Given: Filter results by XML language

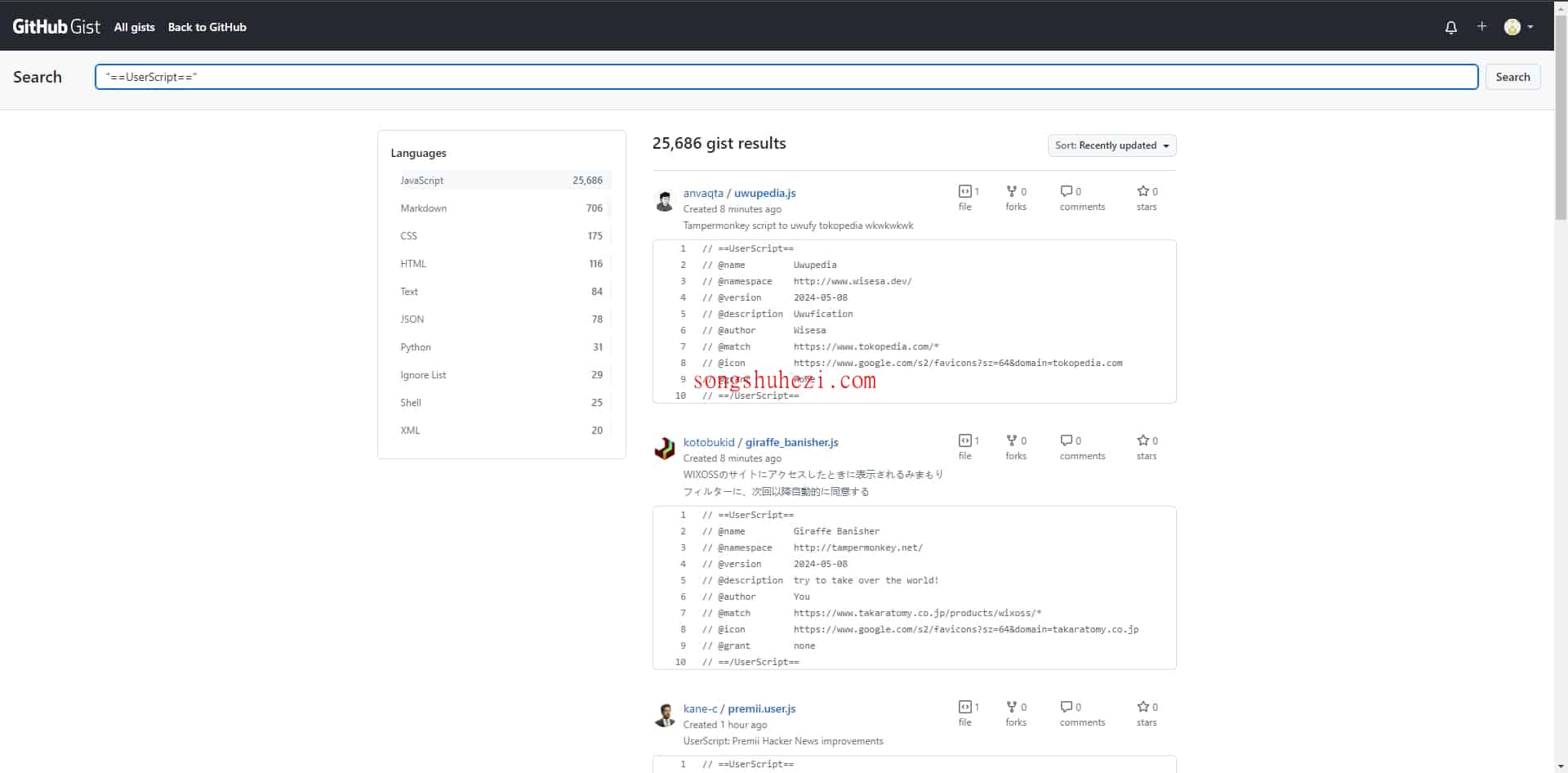Looking at the screenshot, I should 501,431.
